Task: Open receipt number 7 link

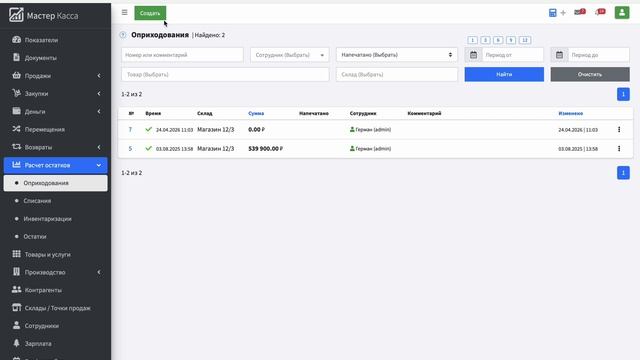Action: [x=130, y=129]
